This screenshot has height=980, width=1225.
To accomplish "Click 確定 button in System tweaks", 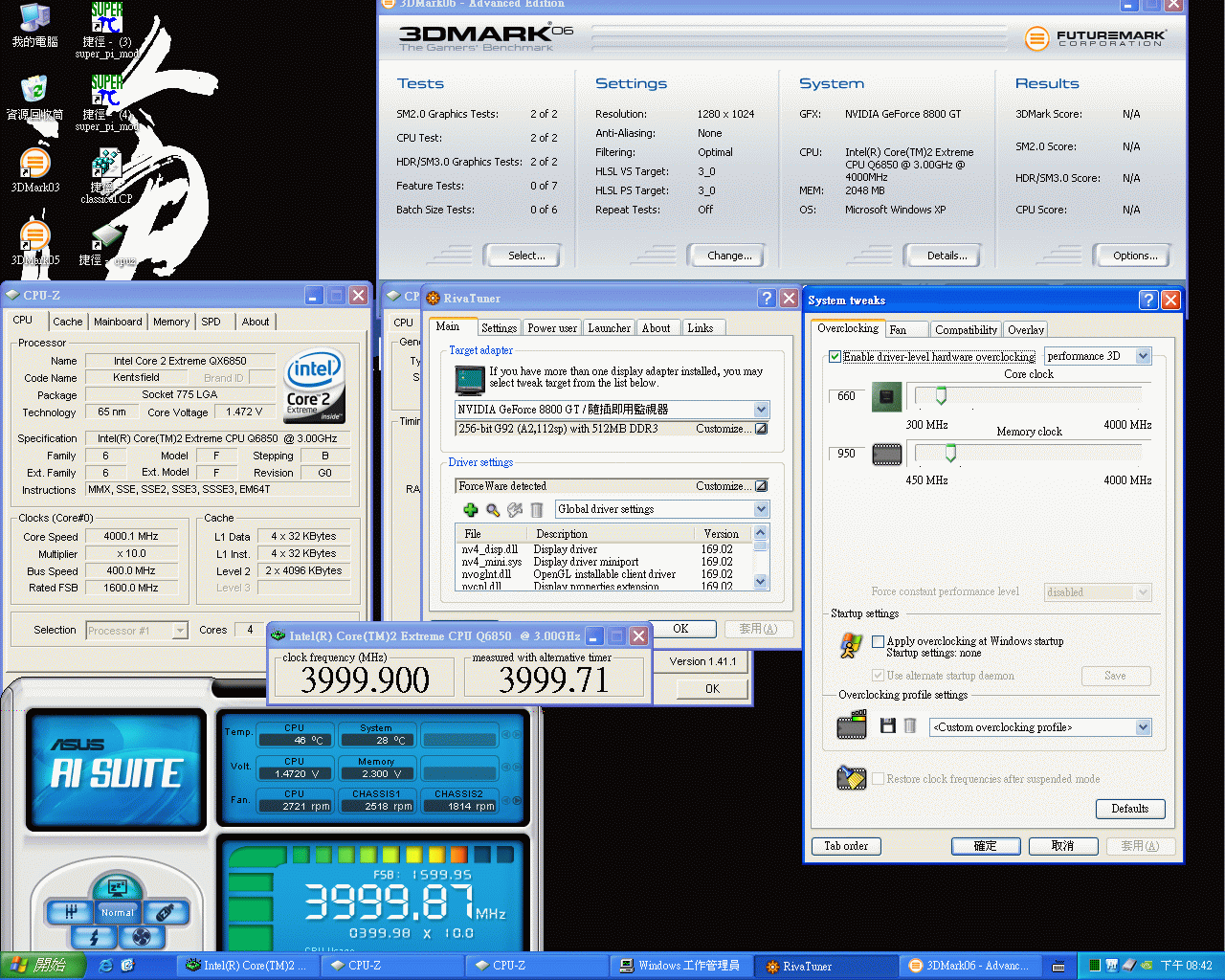I will (986, 846).
